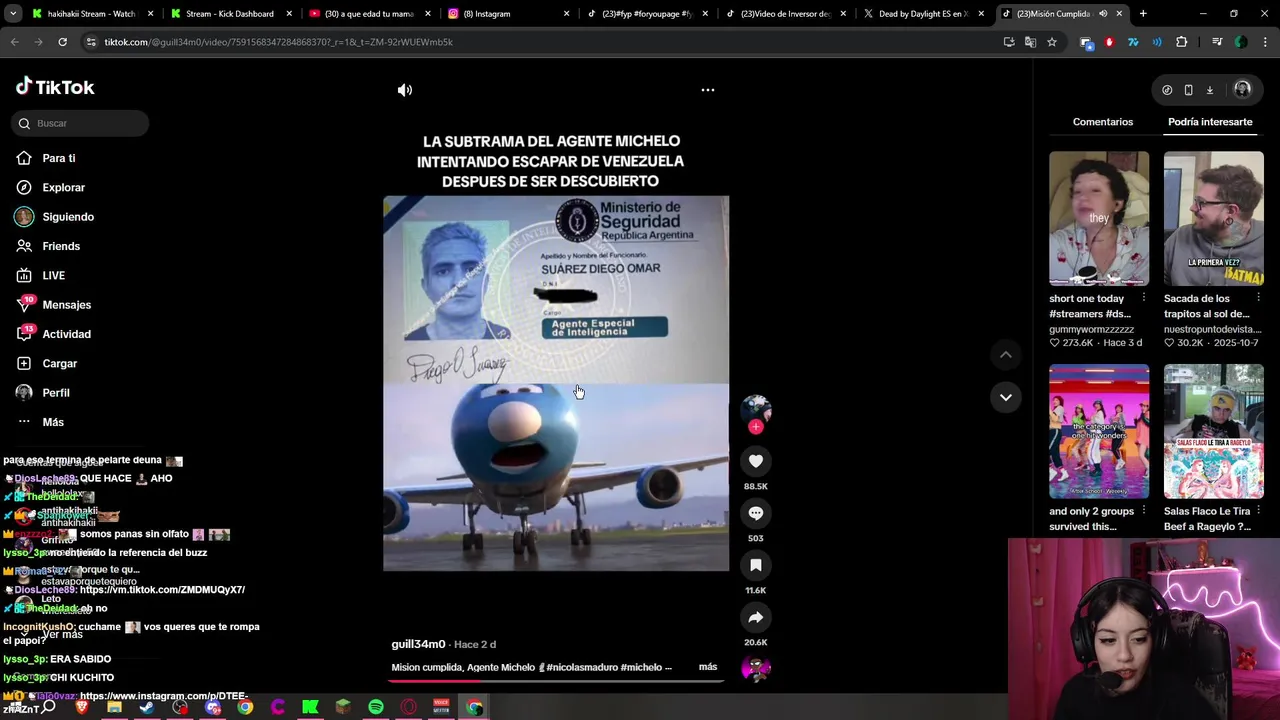
Task: Open the media control icon in toolbar
Action: point(1217,42)
